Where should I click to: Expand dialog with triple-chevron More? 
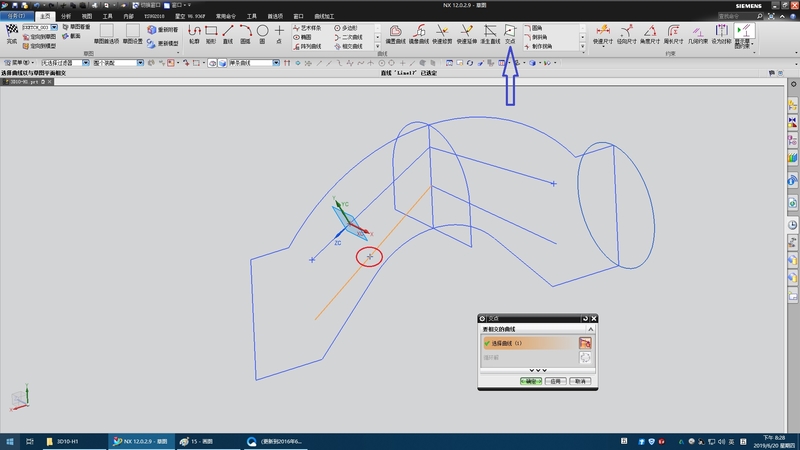[538, 370]
